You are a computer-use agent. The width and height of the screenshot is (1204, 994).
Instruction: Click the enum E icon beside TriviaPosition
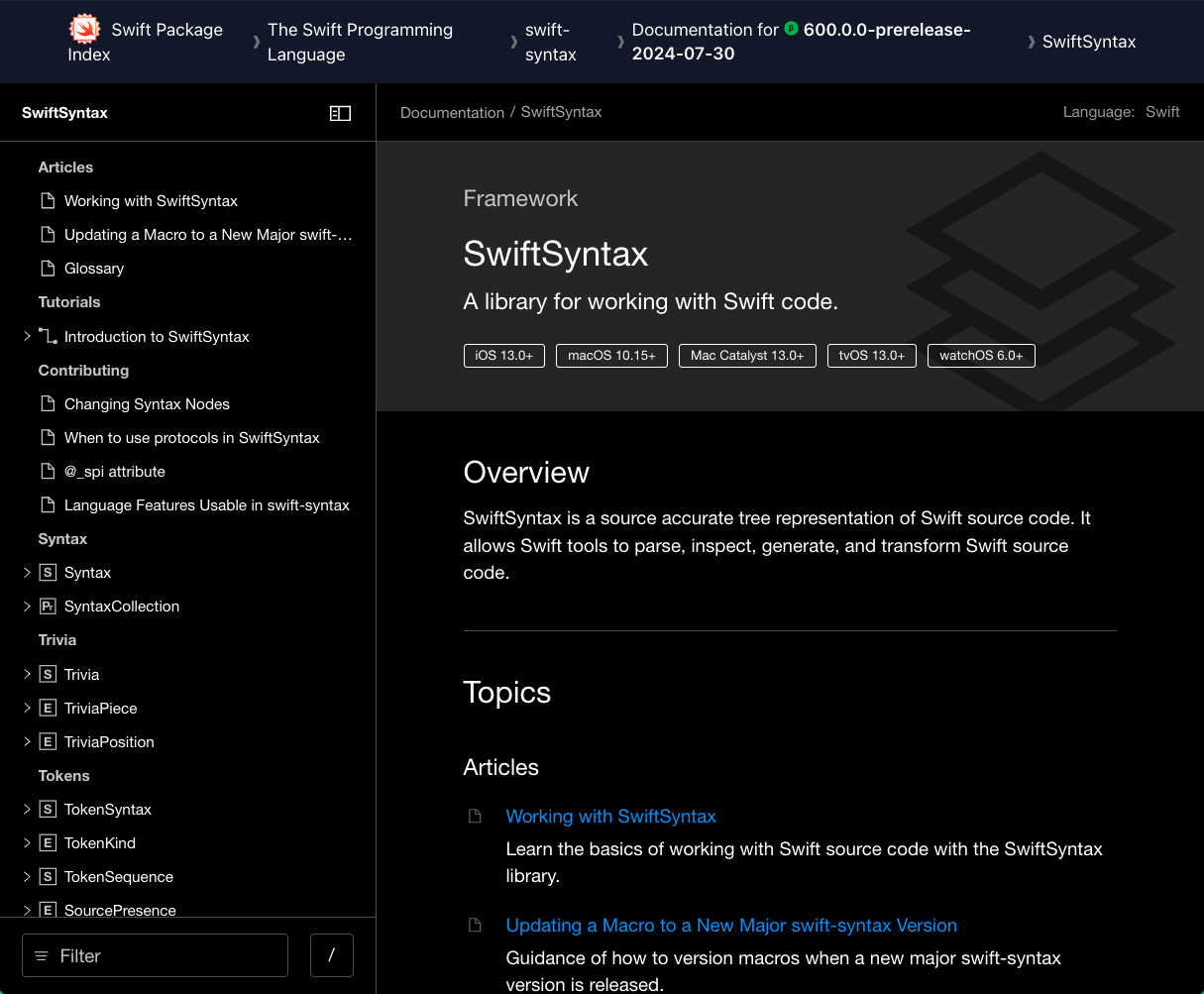pyautogui.click(x=47, y=742)
